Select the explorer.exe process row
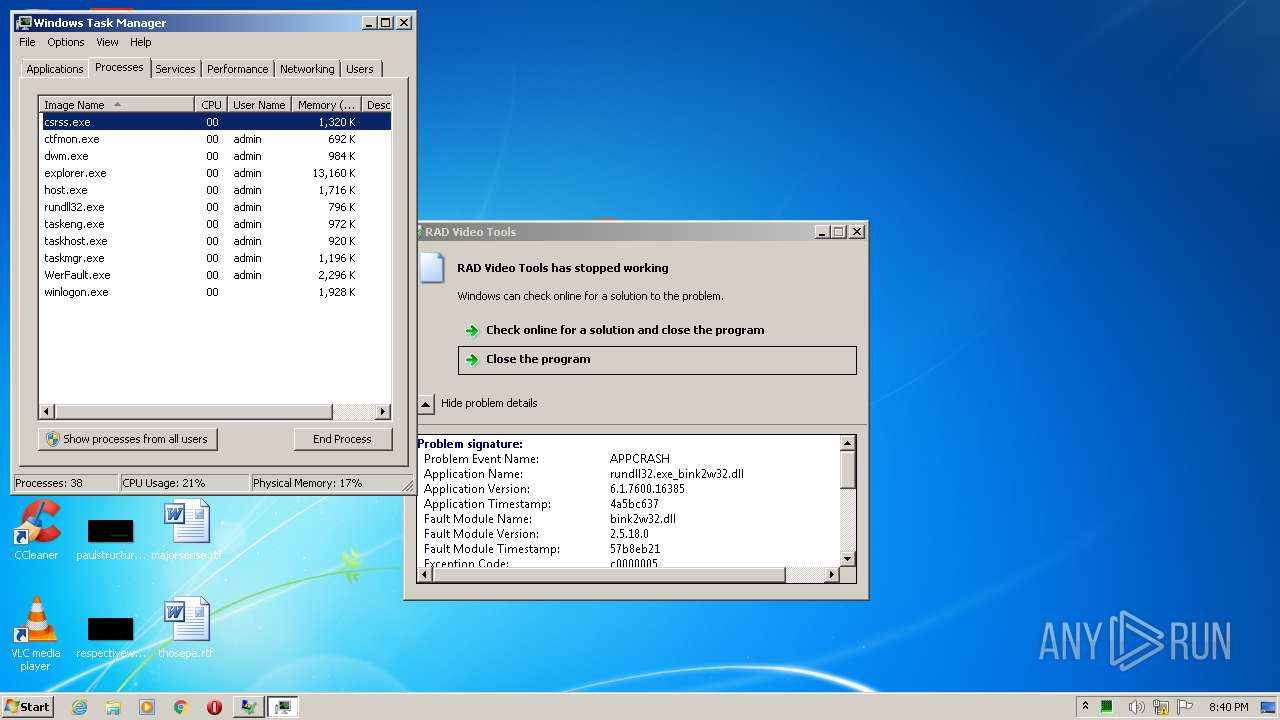1280x720 pixels. click(x=215, y=173)
